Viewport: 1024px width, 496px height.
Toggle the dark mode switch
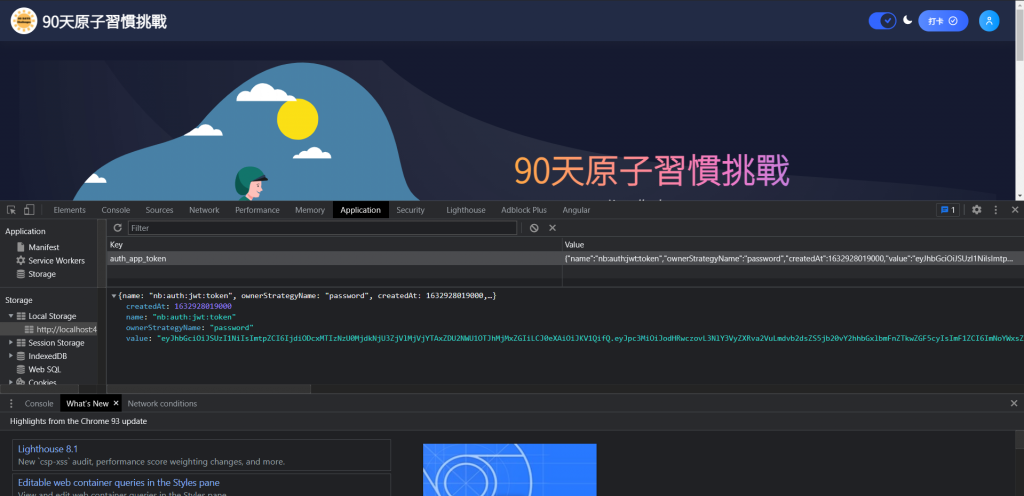tap(882, 21)
